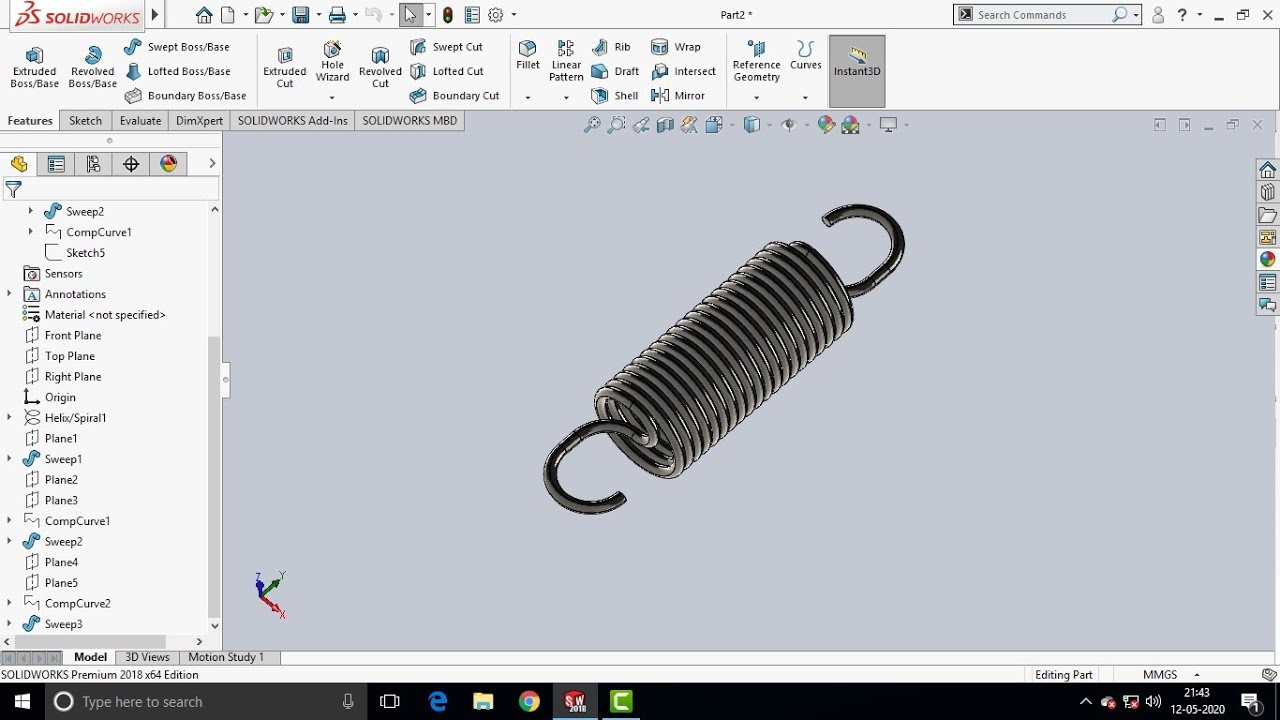
Task: Open File Explorer from taskbar
Action: 483,702
